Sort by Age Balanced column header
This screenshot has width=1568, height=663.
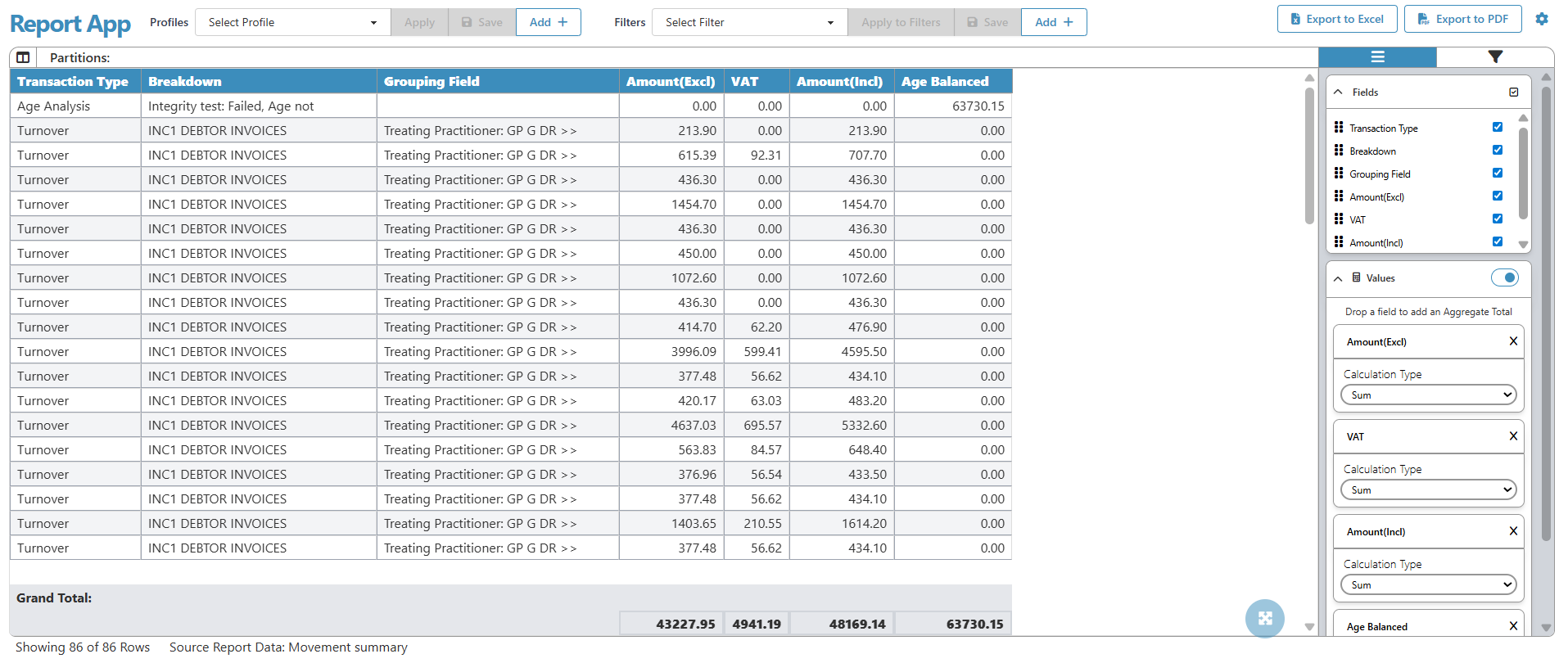click(x=953, y=81)
